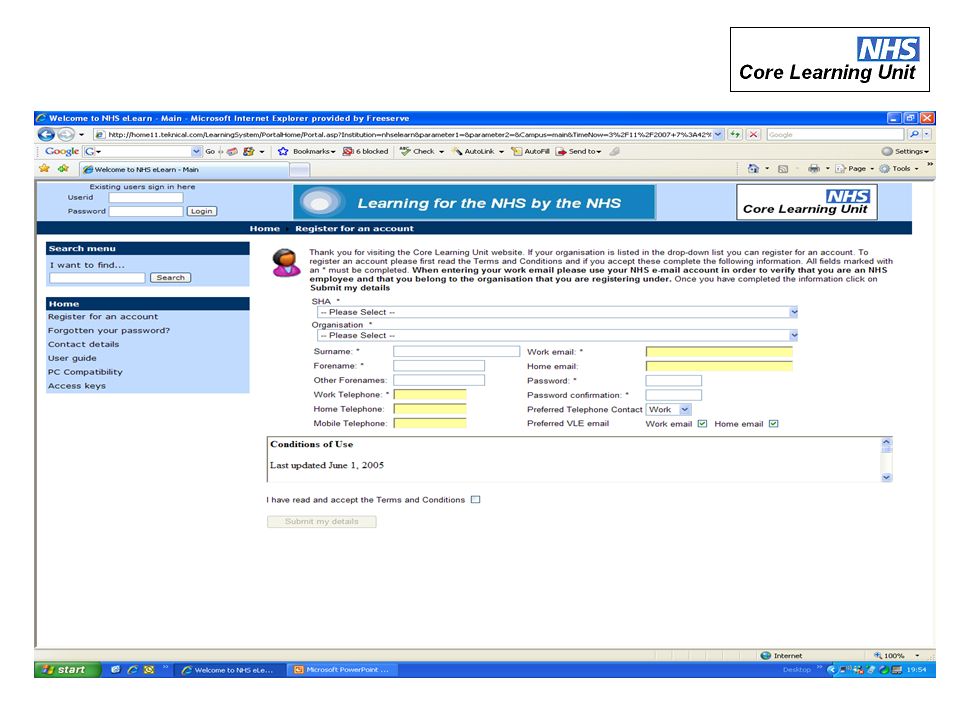Click the search magnifier icon beside Google box
960x720 pixels.
914,134
